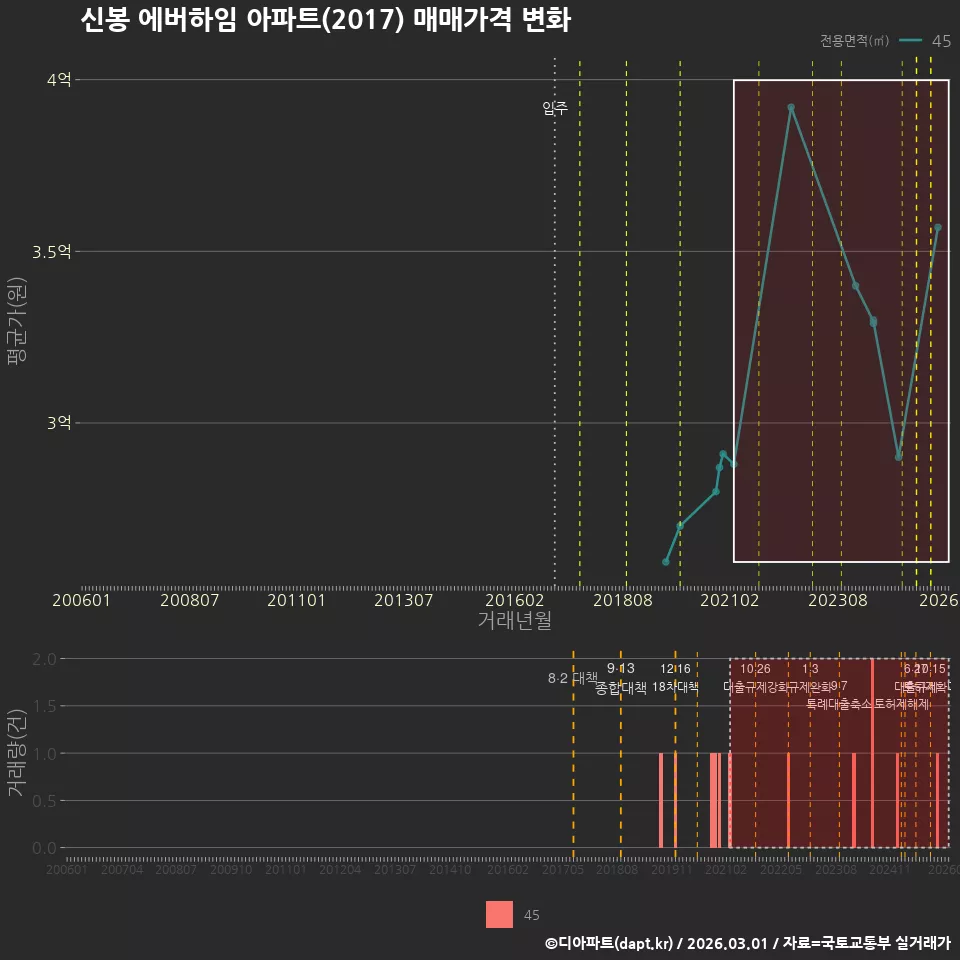
Task: Click the '2.0' volume axis label
Action: click(44, 659)
